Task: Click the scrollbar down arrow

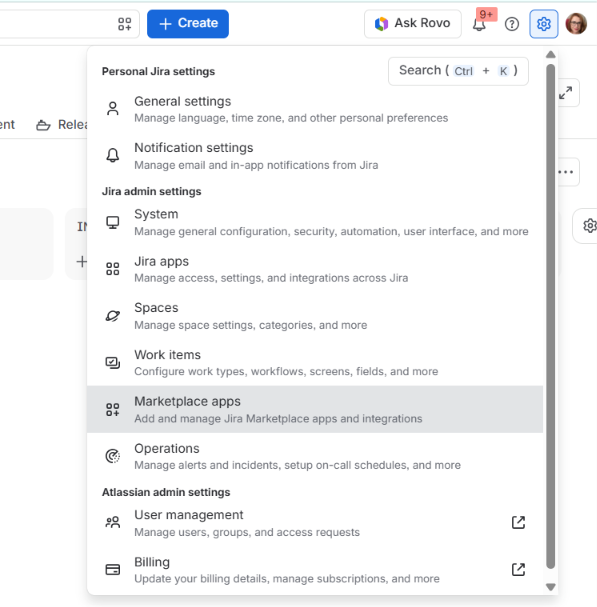Action: pos(551,587)
